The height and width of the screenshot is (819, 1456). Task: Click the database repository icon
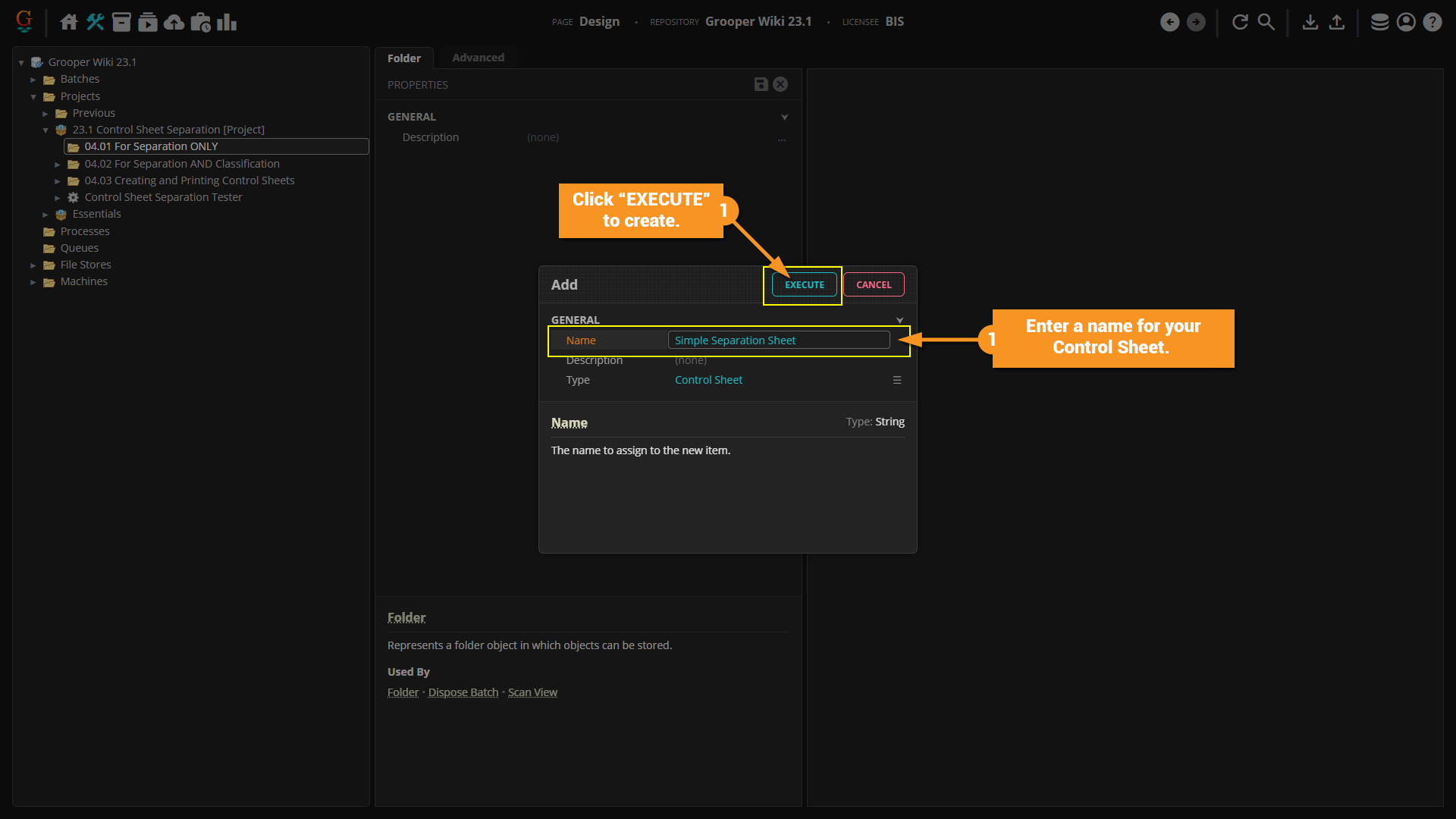1379,22
